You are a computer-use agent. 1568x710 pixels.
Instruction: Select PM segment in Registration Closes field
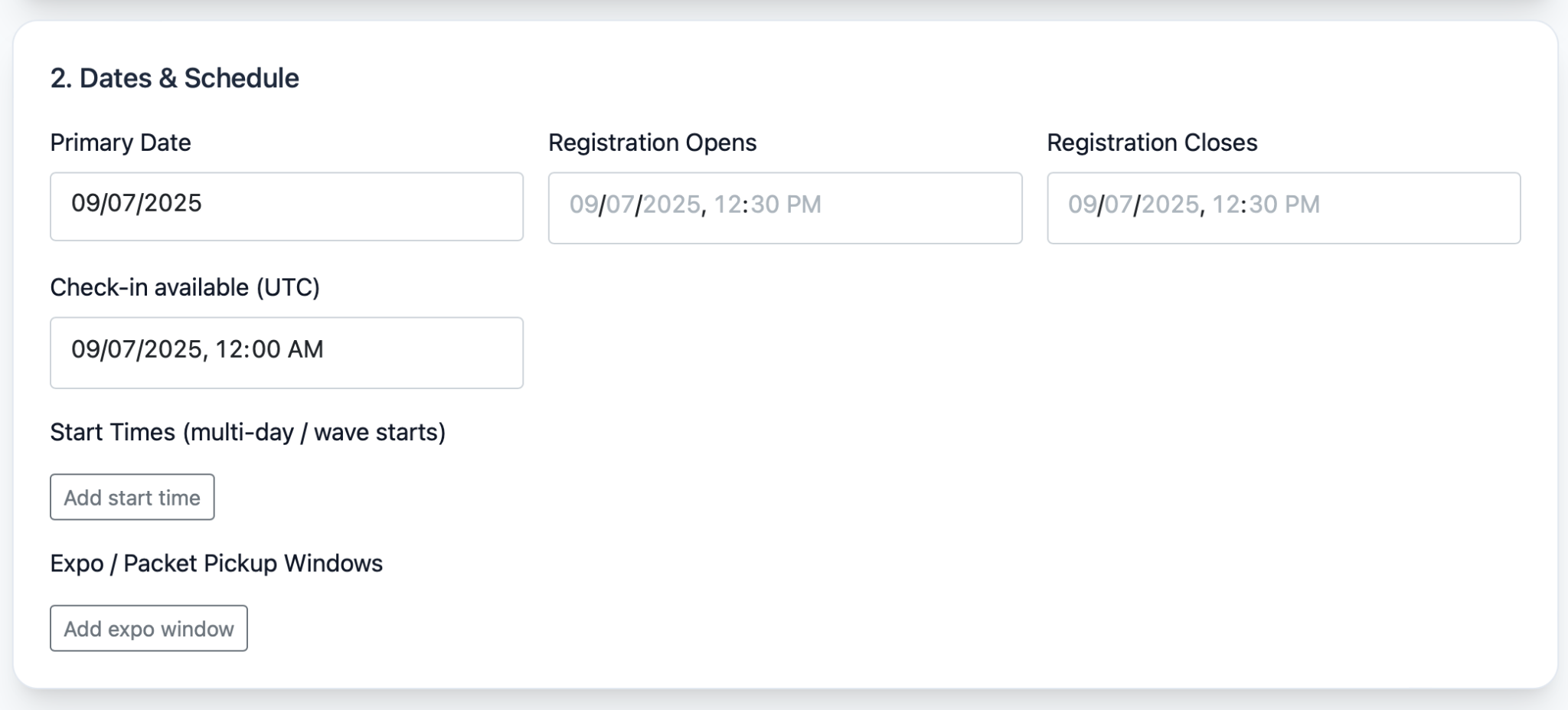click(x=1302, y=204)
